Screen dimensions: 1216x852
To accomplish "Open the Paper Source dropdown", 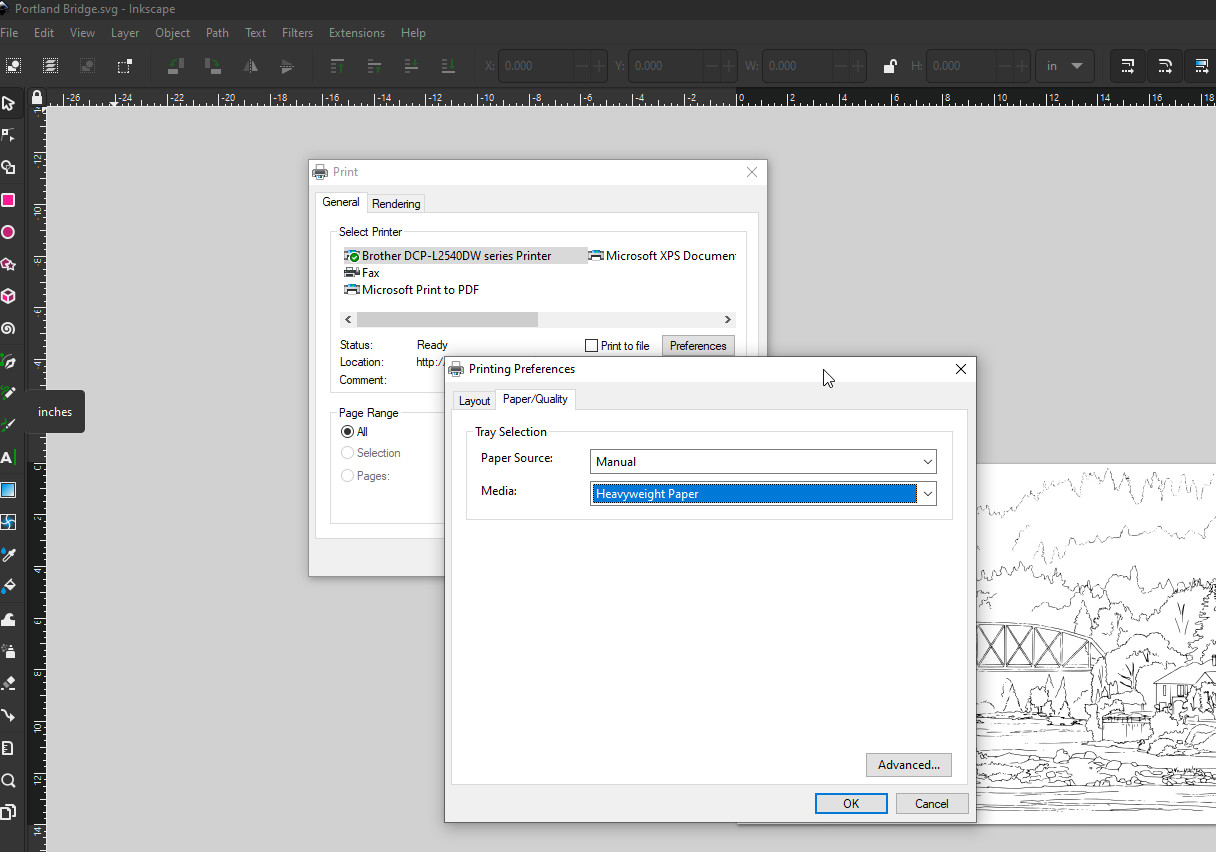I will tap(763, 462).
